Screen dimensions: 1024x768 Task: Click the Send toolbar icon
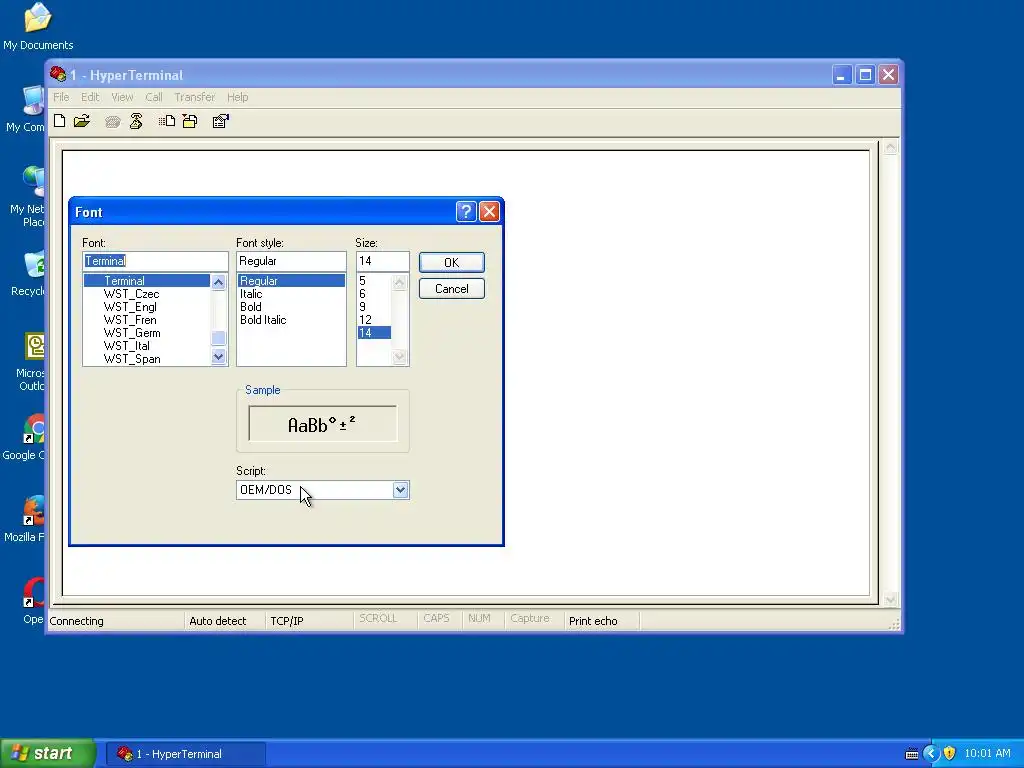pos(167,121)
